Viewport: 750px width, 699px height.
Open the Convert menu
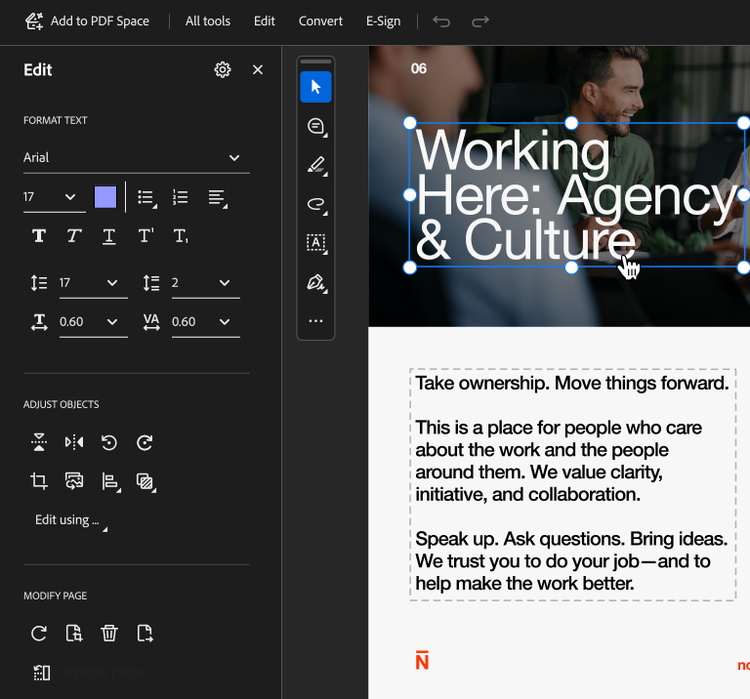[320, 21]
